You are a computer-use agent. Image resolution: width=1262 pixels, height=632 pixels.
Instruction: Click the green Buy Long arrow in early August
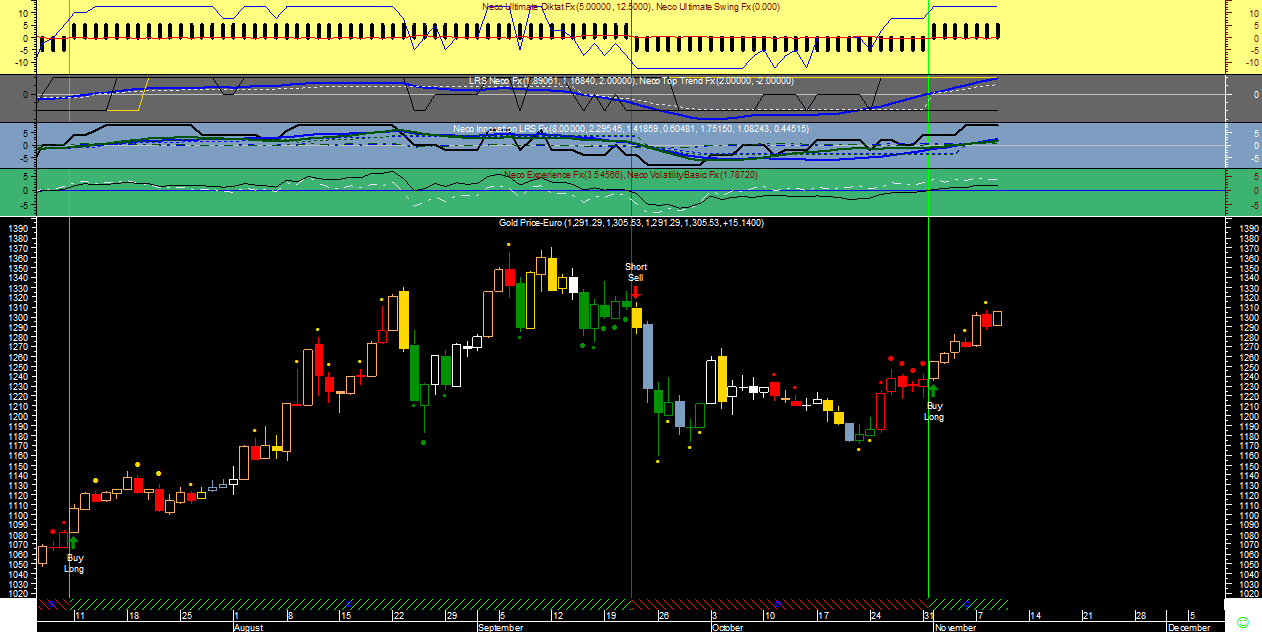pyautogui.click(x=73, y=543)
